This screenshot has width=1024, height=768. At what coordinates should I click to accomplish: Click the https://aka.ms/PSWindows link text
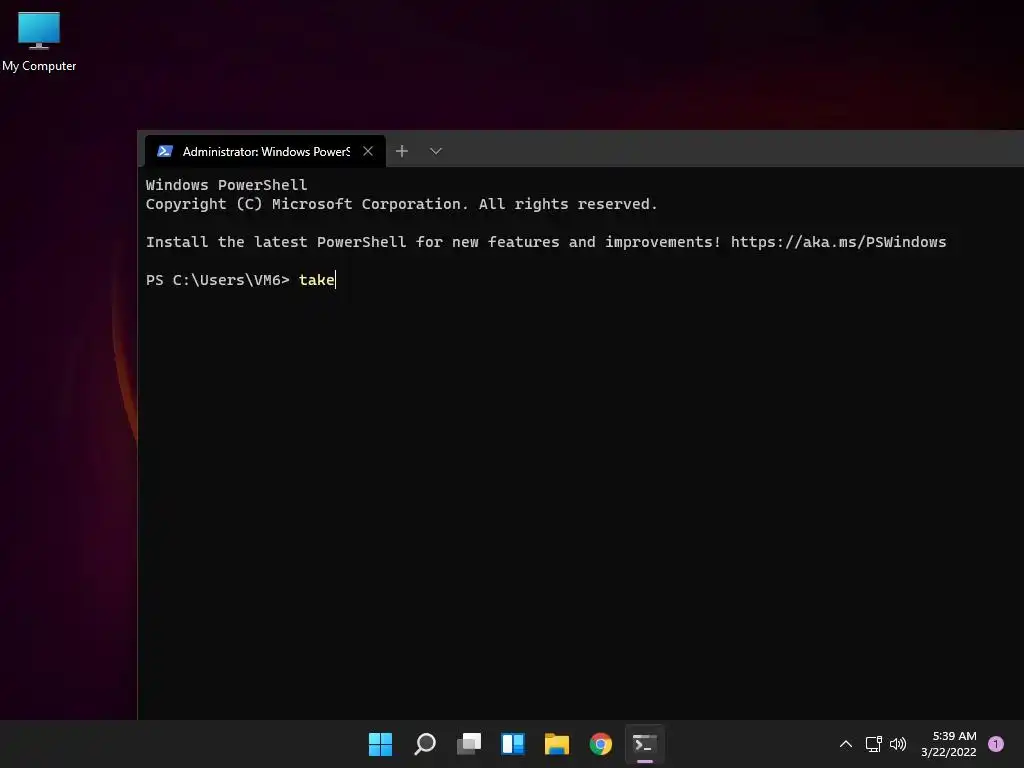click(x=838, y=242)
